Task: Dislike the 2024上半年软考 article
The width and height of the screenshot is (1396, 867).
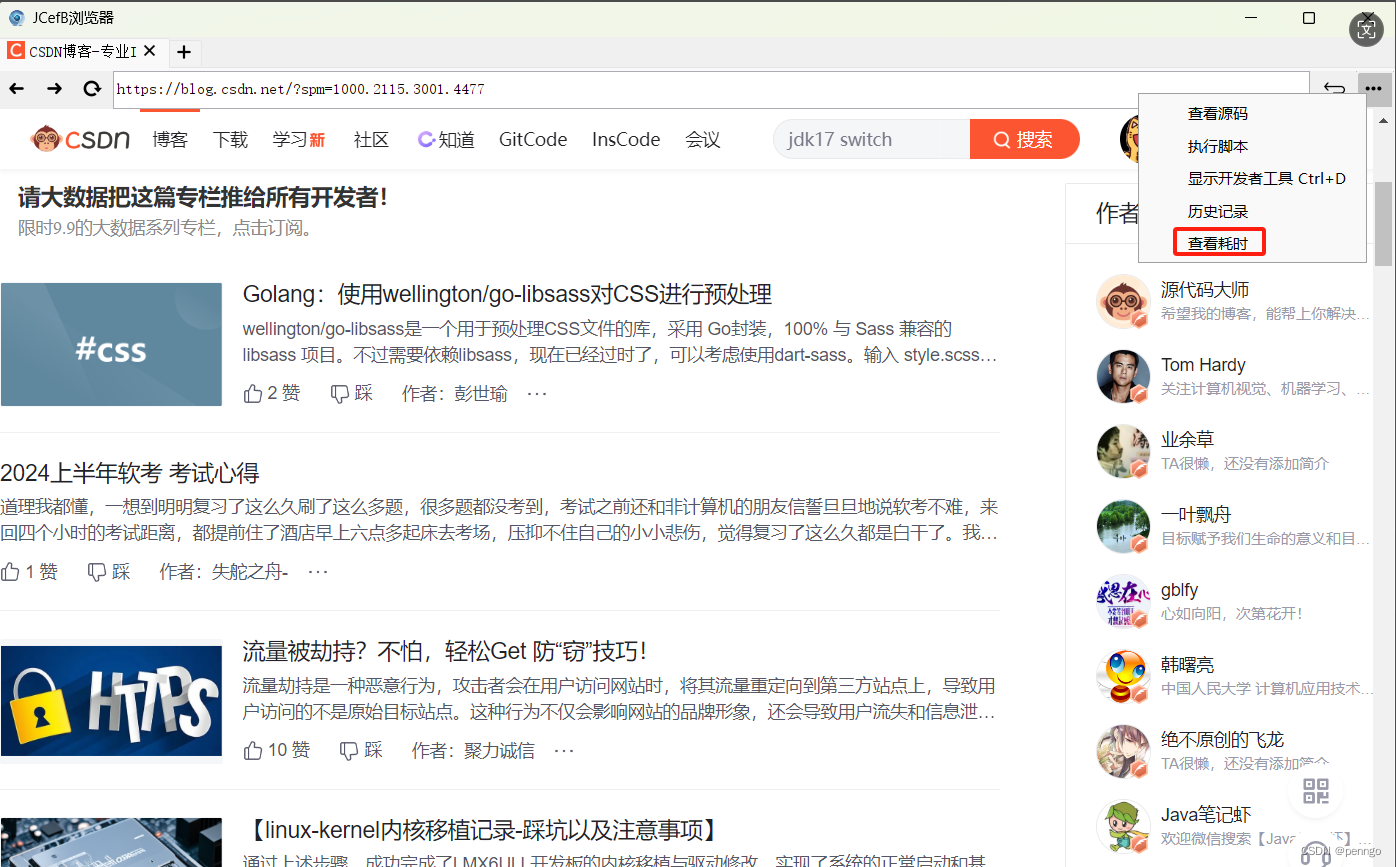Action: point(109,571)
